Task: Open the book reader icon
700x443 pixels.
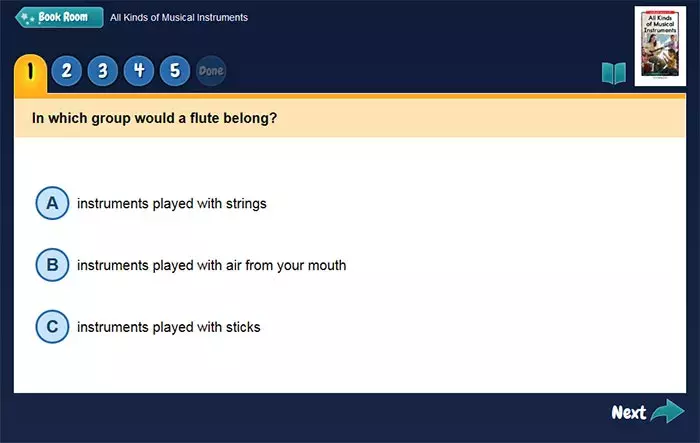Action: 613,73
